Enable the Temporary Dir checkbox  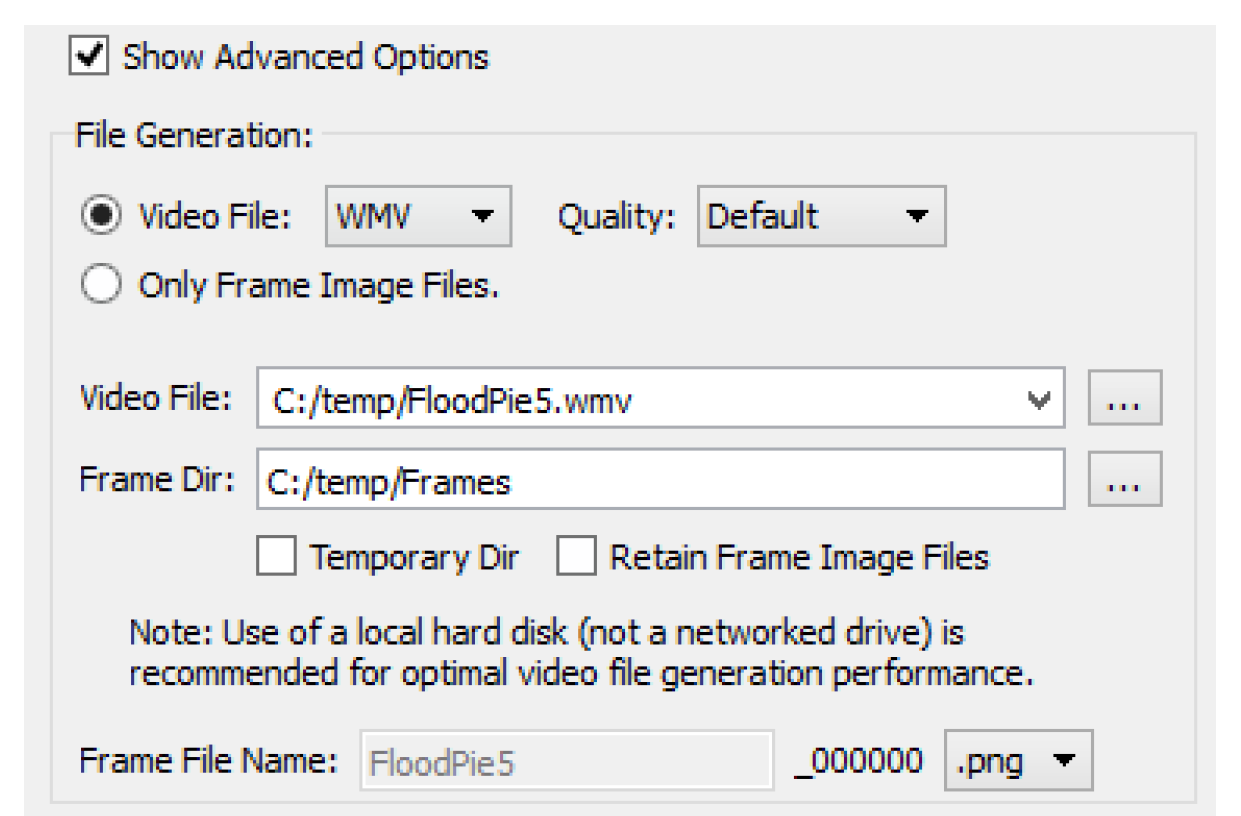coord(276,557)
